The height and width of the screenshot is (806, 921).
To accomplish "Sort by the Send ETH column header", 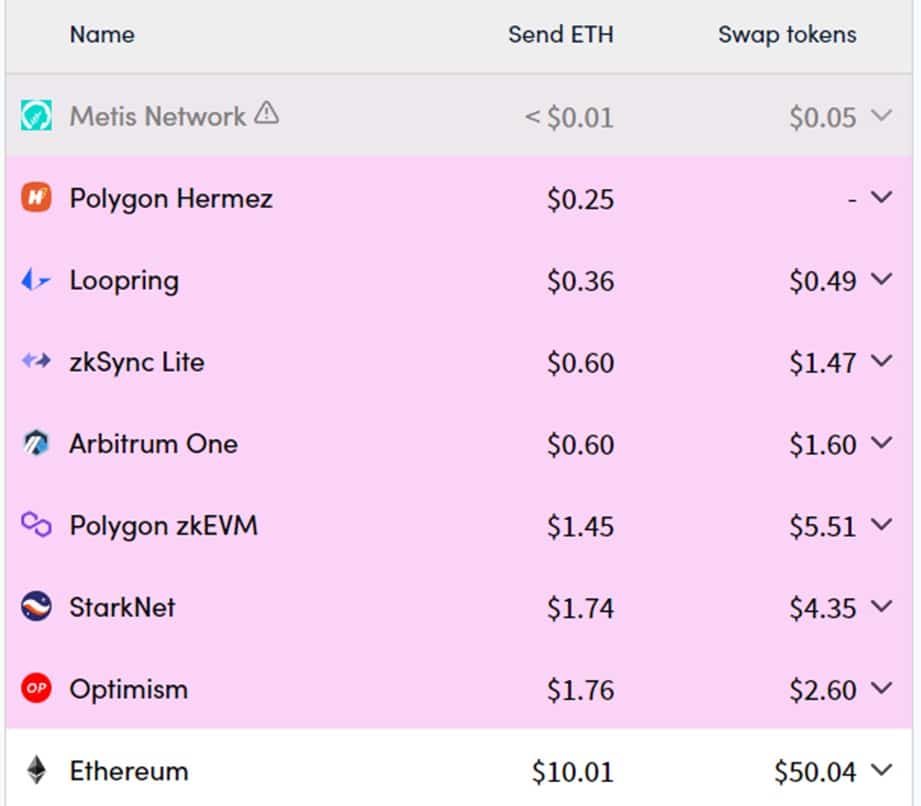I will [561, 35].
